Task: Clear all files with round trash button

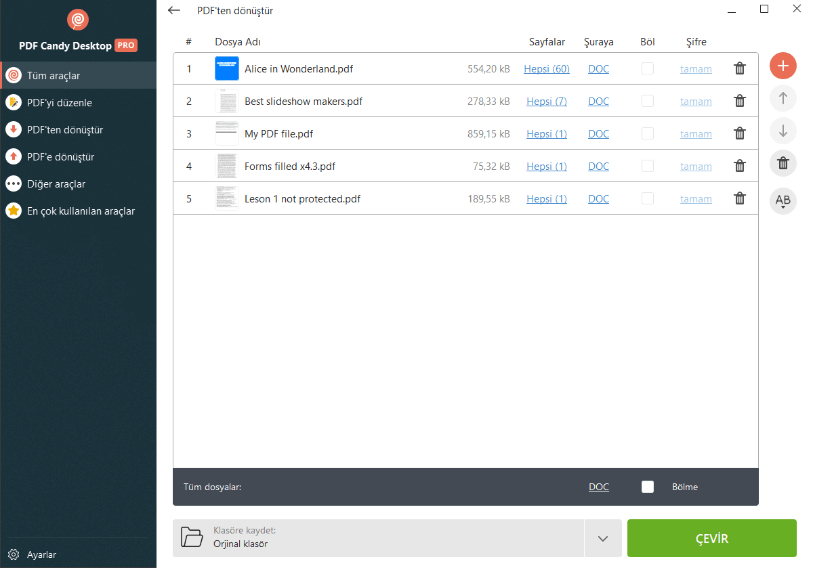Action: click(x=783, y=163)
